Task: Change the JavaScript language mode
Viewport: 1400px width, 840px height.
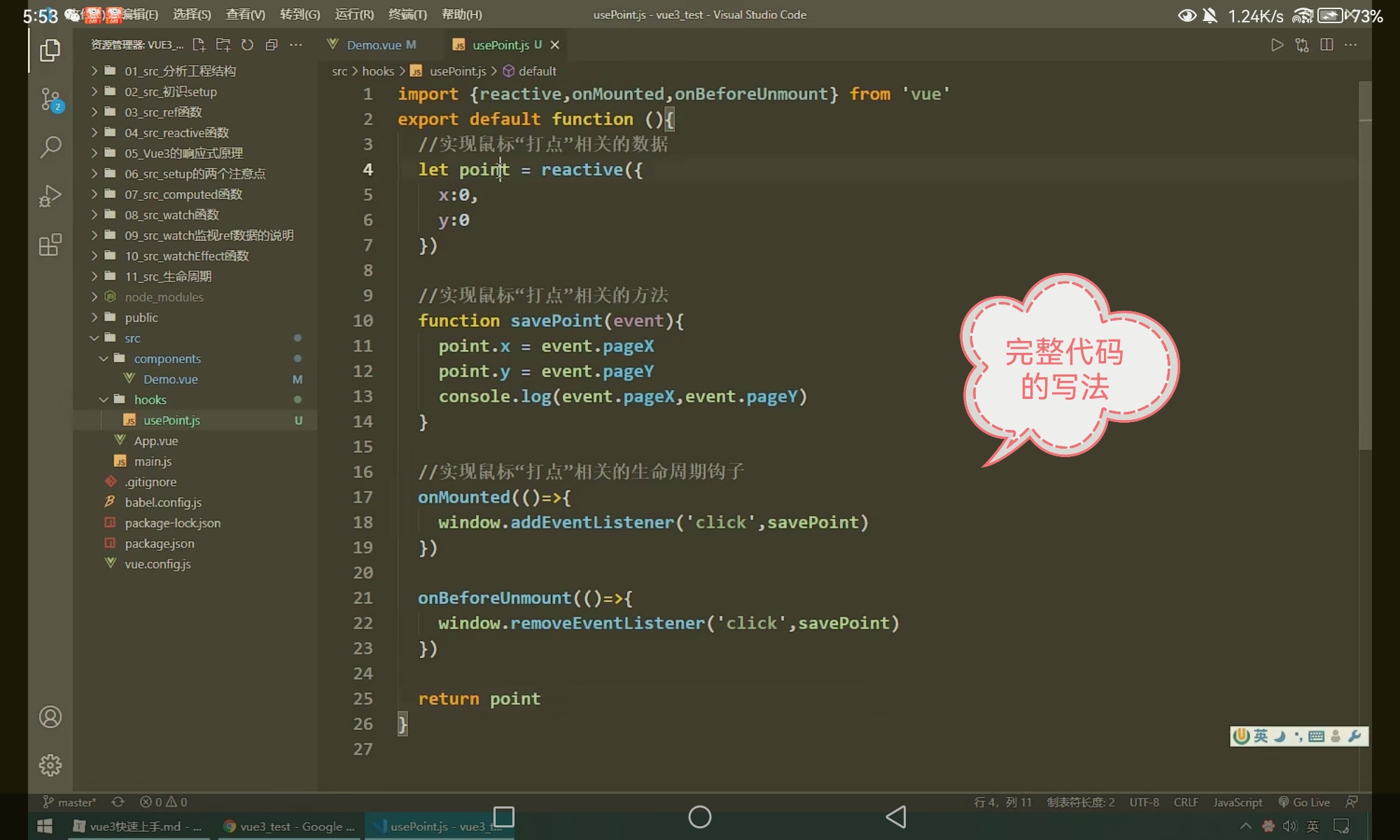Action: (1237, 802)
